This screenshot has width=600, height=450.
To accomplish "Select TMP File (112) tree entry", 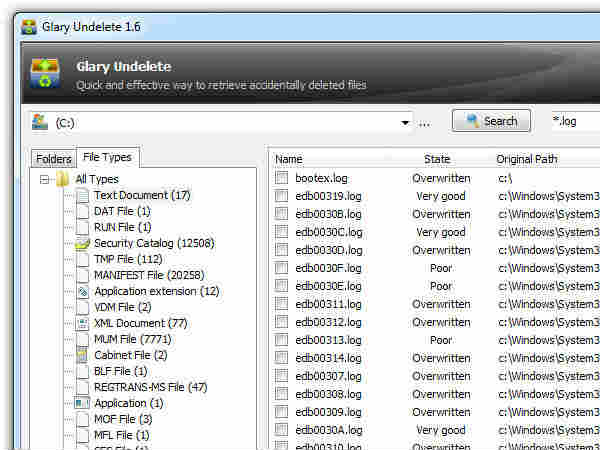I will pyautogui.click(x=128, y=259).
